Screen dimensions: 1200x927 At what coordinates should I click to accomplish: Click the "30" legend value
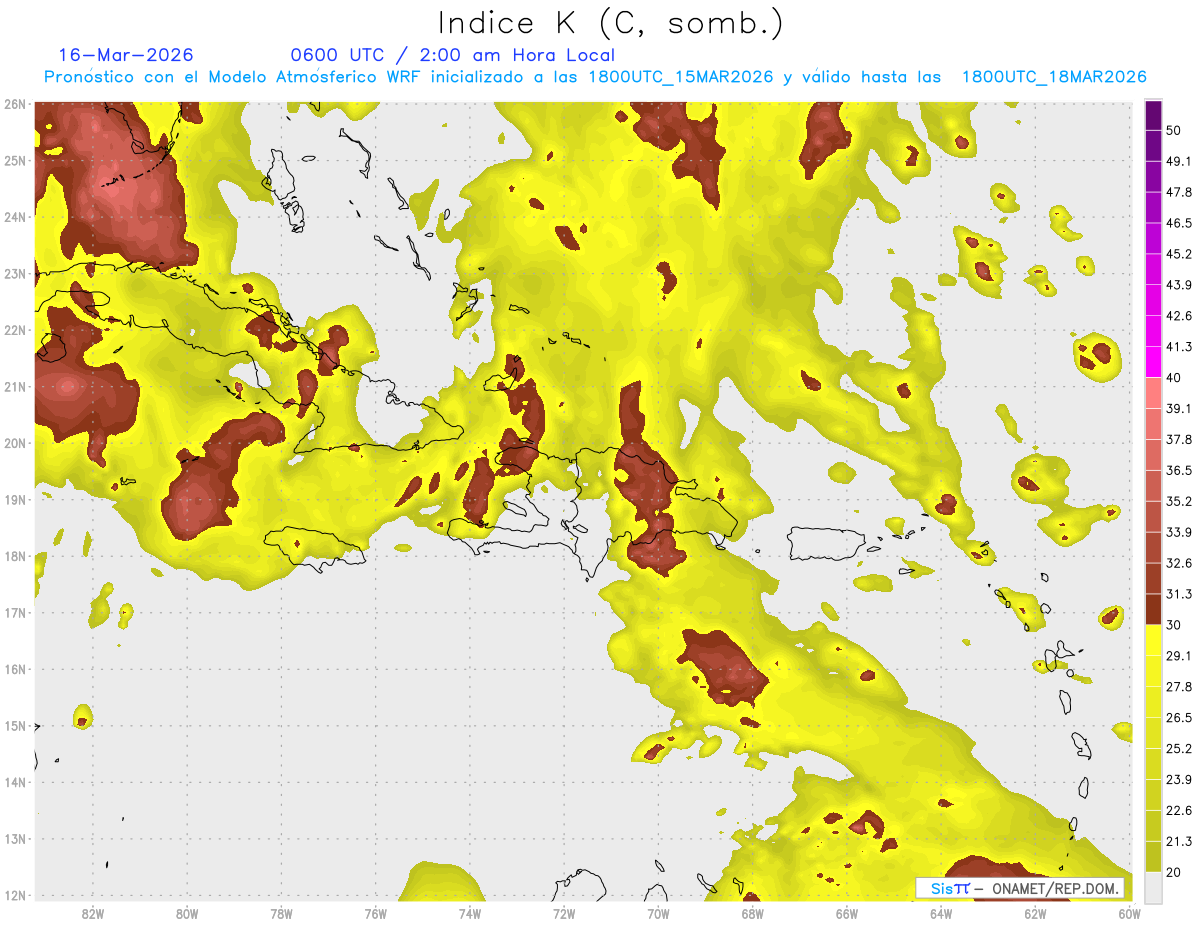1174,625
